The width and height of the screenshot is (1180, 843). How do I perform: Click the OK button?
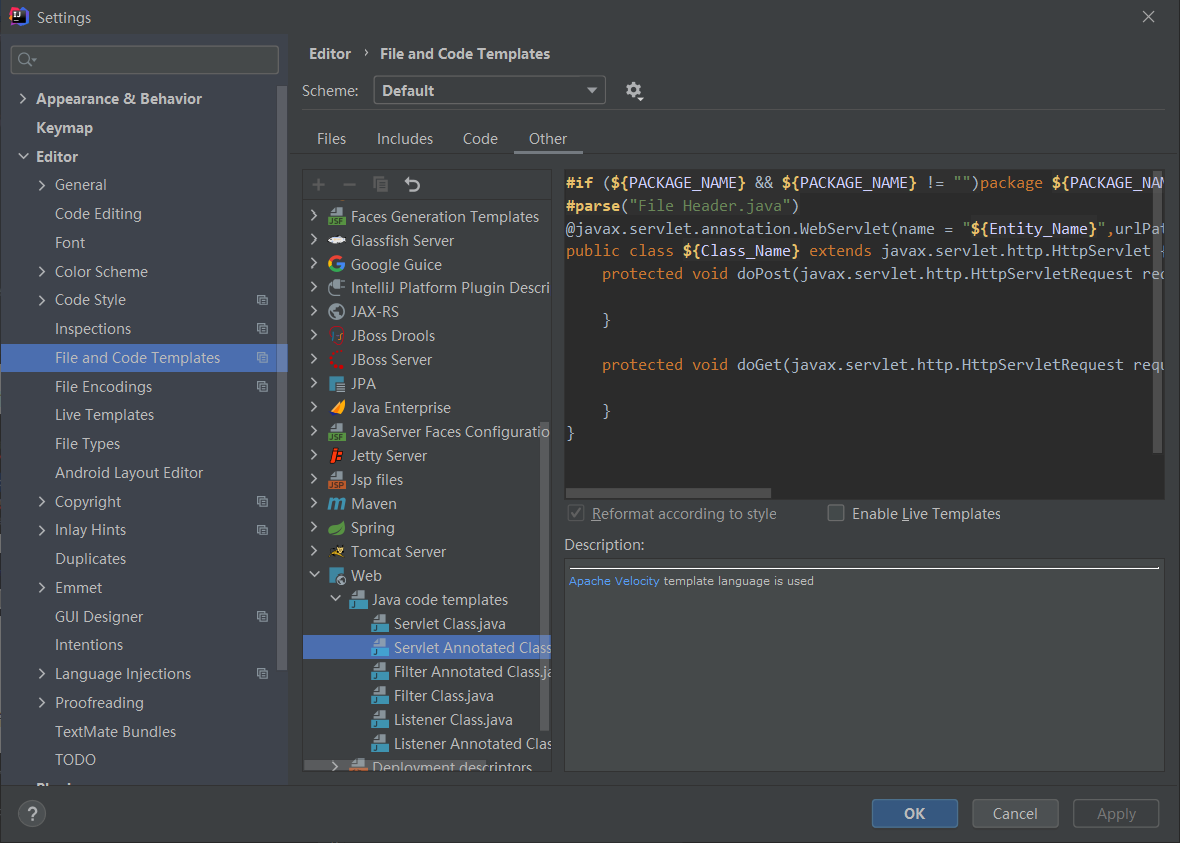tap(914, 814)
